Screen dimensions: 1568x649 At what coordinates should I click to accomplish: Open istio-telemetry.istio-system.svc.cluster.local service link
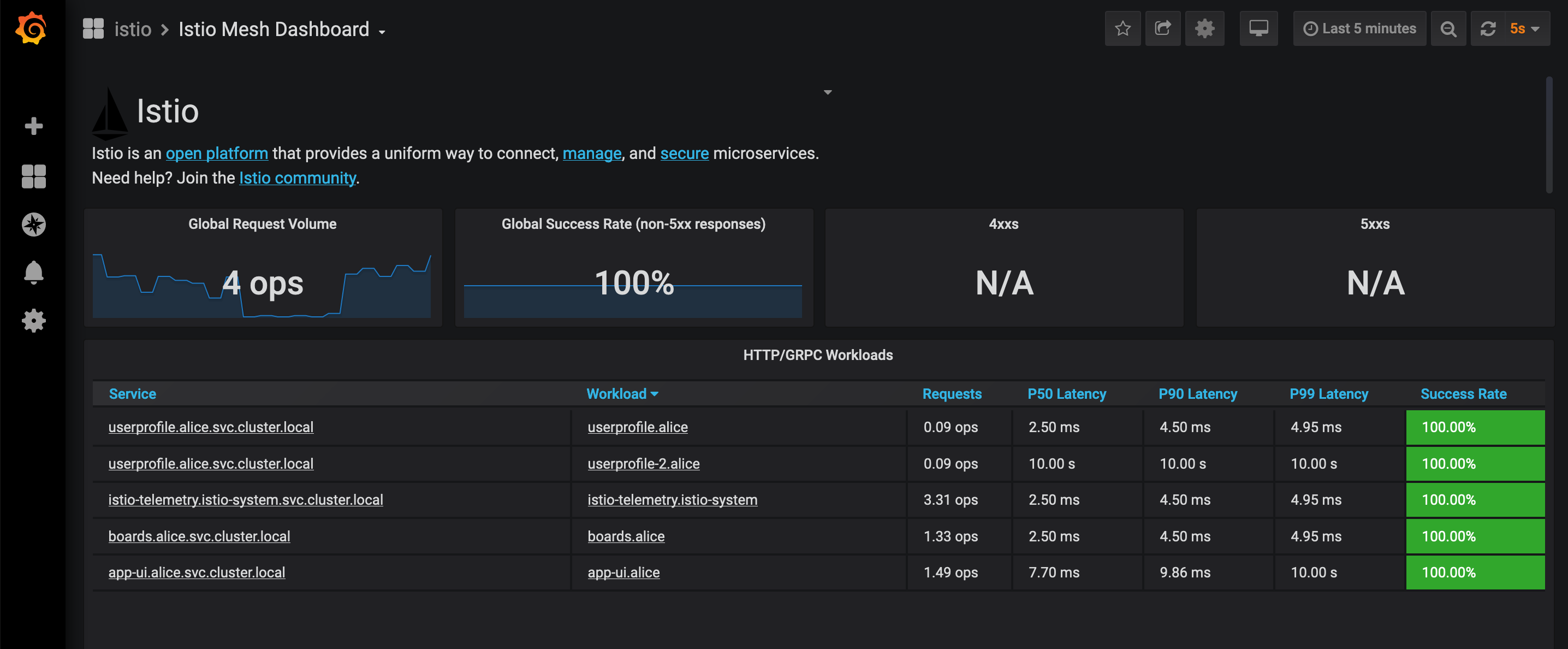point(245,500)
